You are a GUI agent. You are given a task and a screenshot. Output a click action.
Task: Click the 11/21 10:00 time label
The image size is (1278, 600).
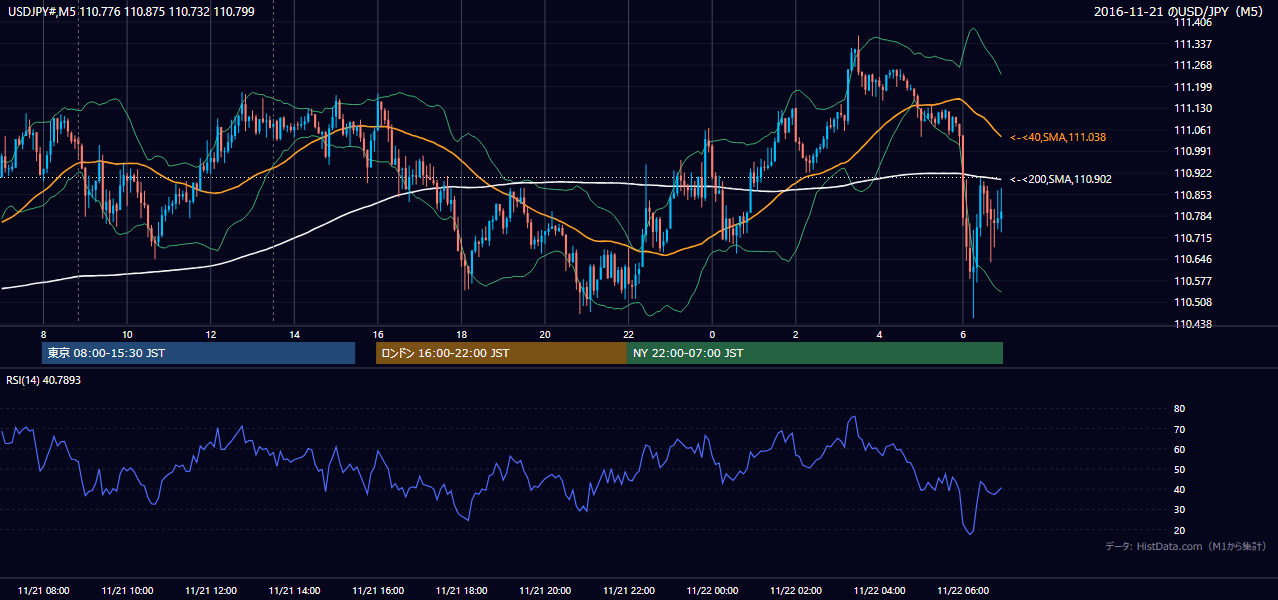pyautogui.click(x=128, y=591)
